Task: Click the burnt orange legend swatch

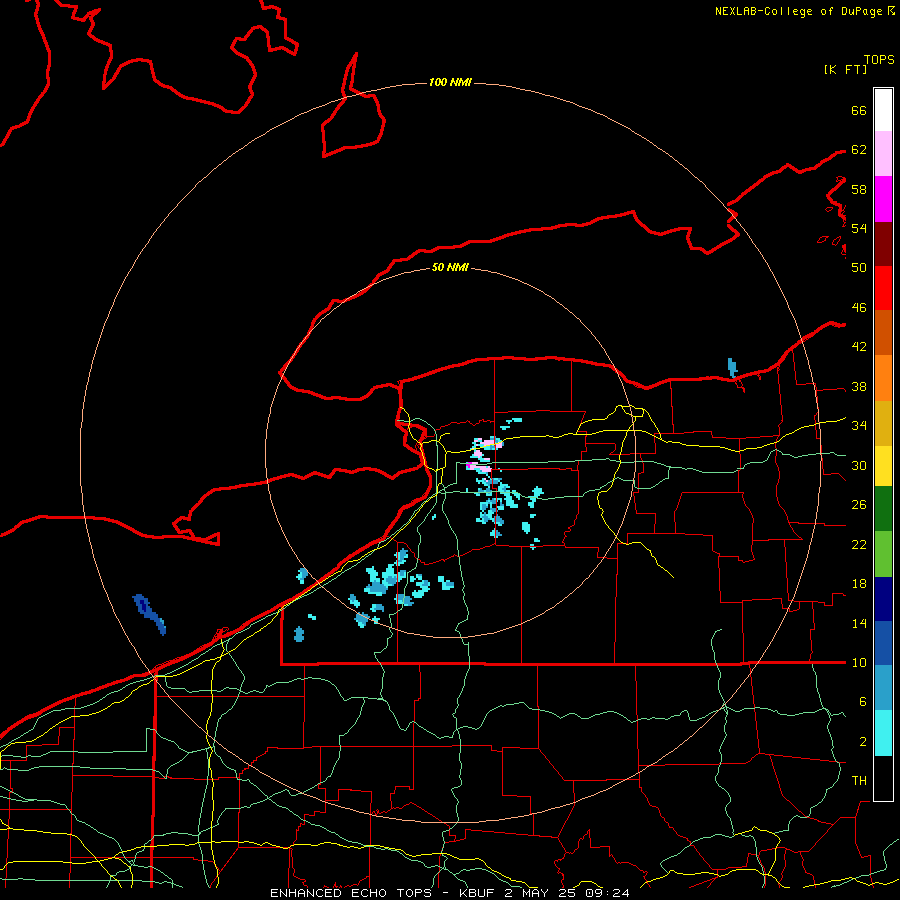Action: pos(883,333)
